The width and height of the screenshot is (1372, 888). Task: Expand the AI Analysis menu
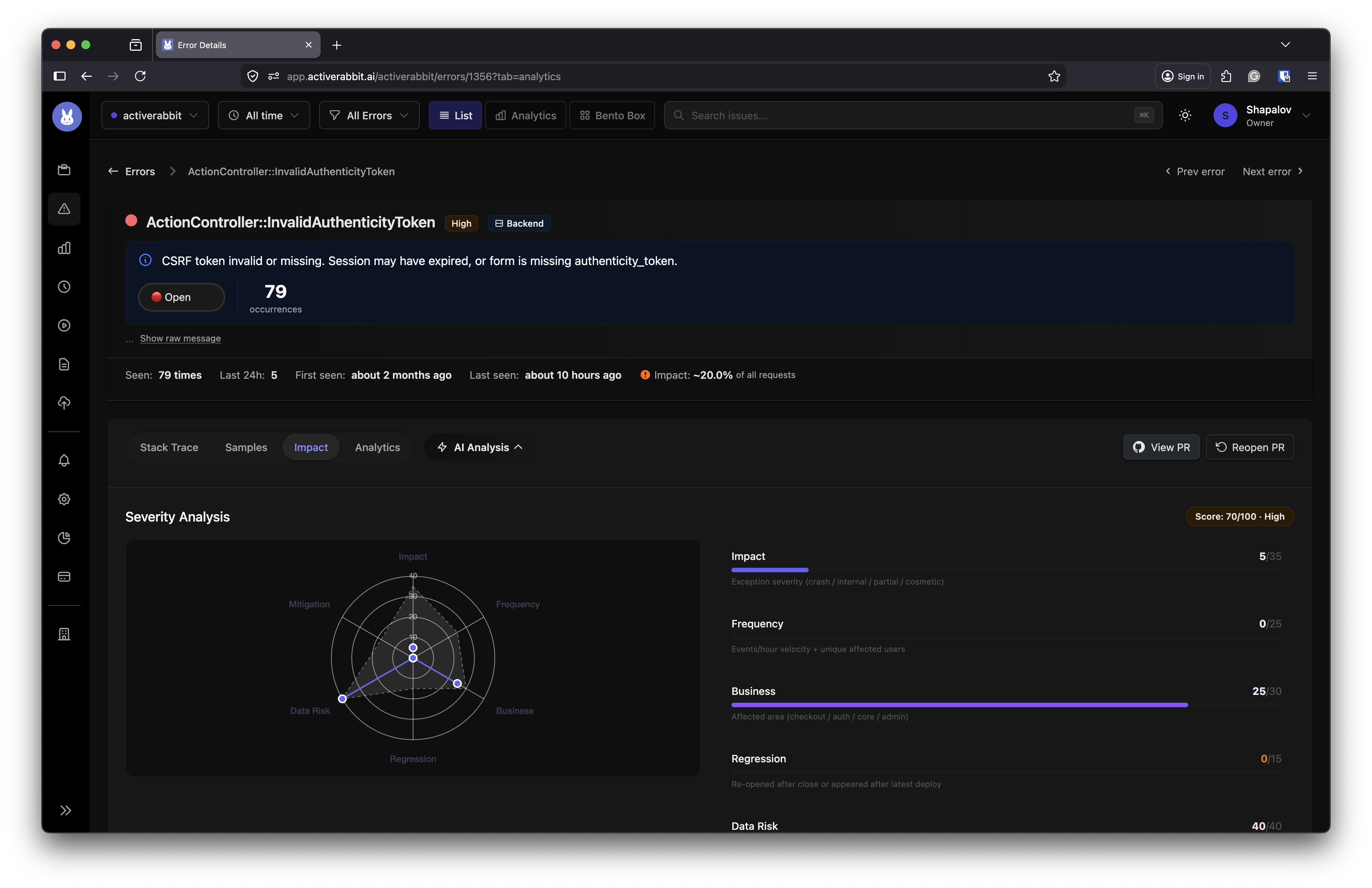tap(479, 447)
